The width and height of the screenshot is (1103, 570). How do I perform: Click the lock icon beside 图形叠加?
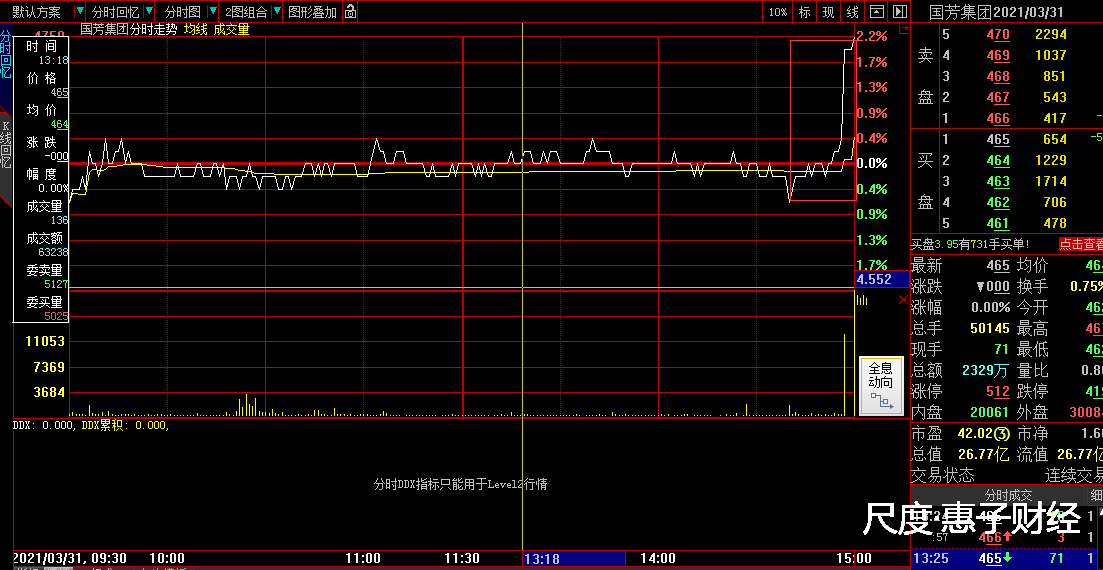click(x=350, y=12)
